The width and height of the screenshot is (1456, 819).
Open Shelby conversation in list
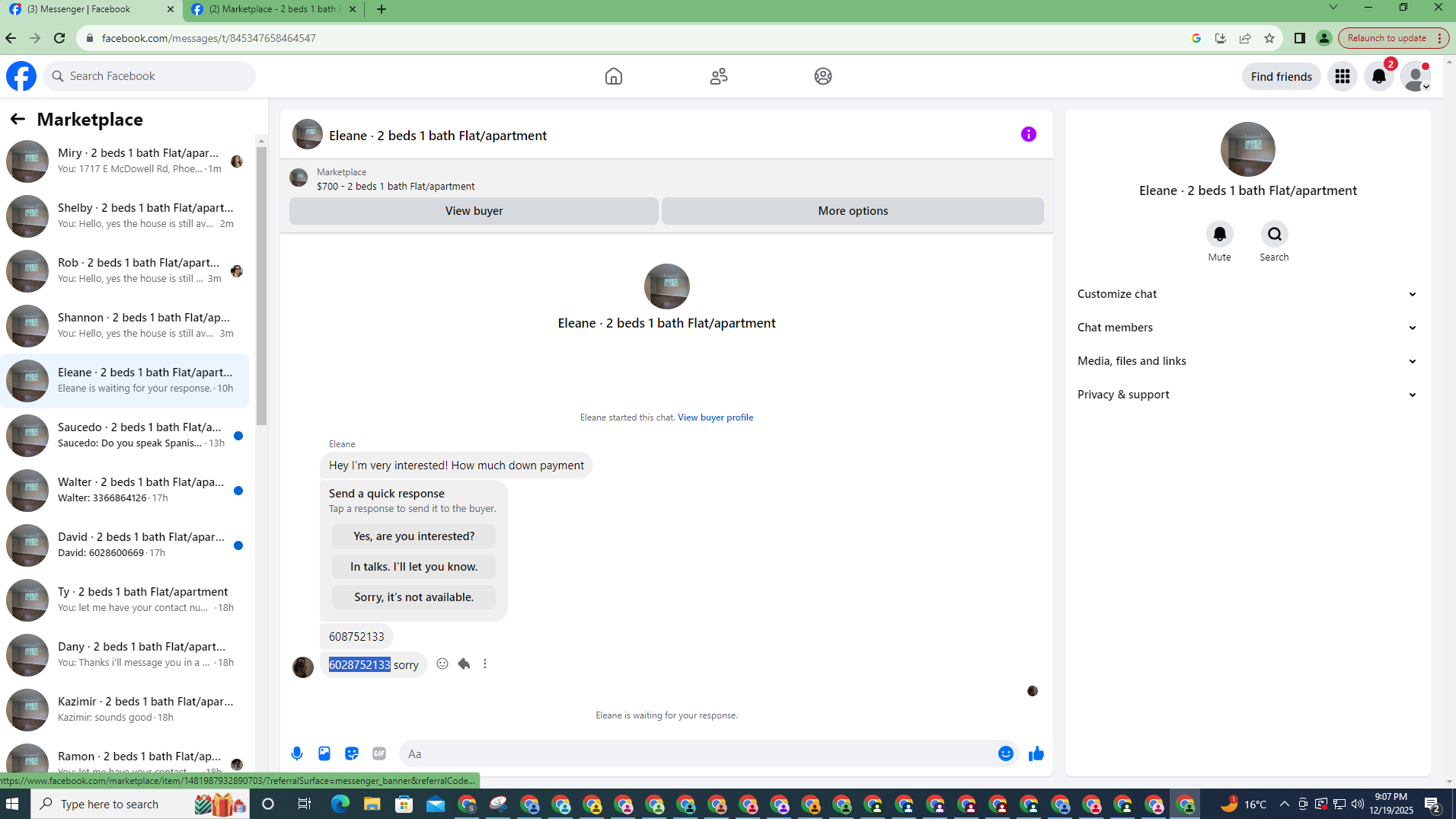pyautogui.click(x=125, y=216)
